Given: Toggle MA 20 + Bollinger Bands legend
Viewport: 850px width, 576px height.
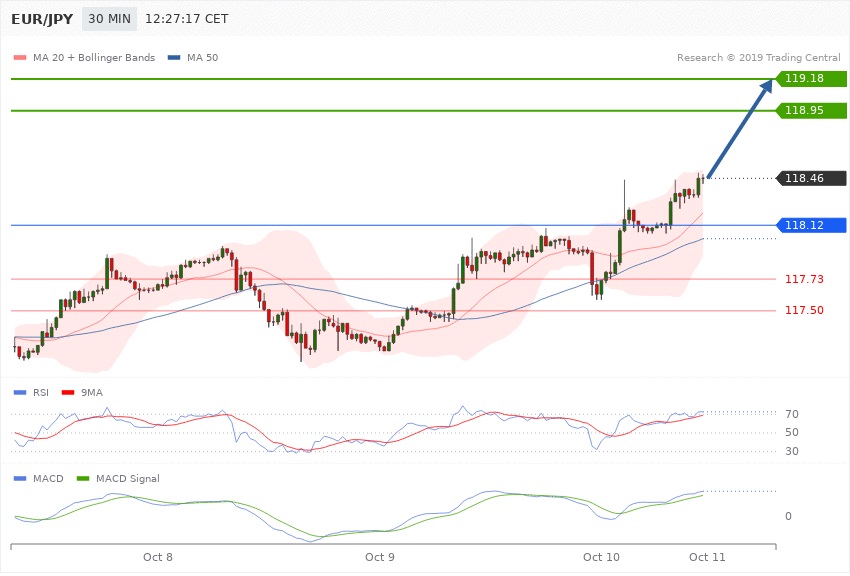Looking at the screenshot, I should pyautogui.click(x=85, y=57).
